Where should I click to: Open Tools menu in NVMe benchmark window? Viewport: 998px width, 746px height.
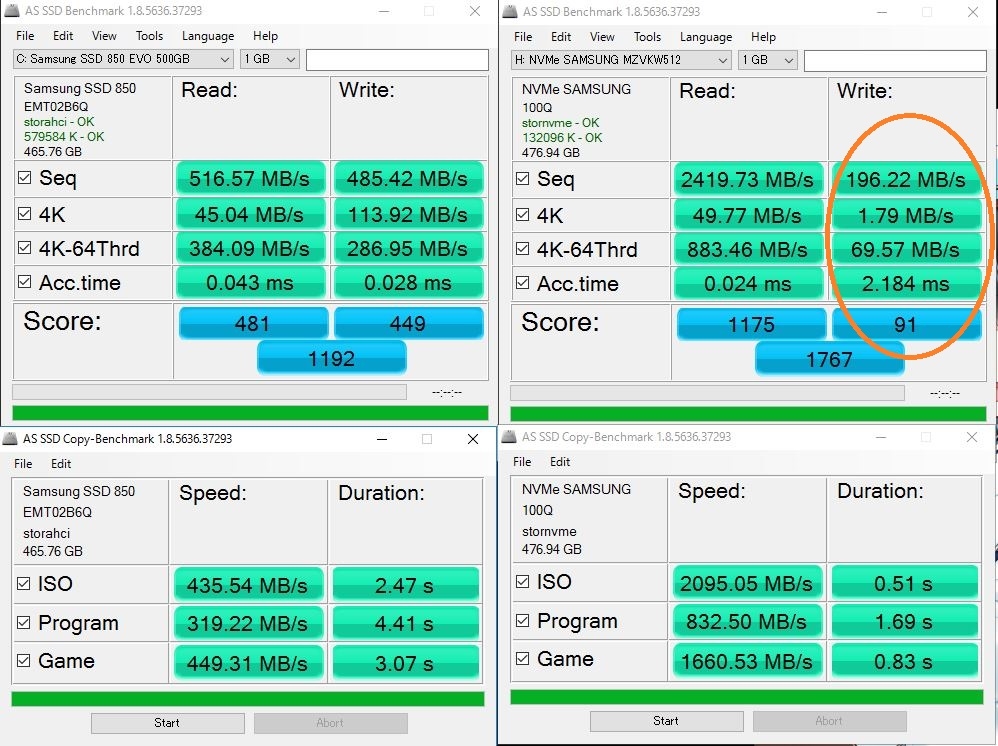coord(647,37)
